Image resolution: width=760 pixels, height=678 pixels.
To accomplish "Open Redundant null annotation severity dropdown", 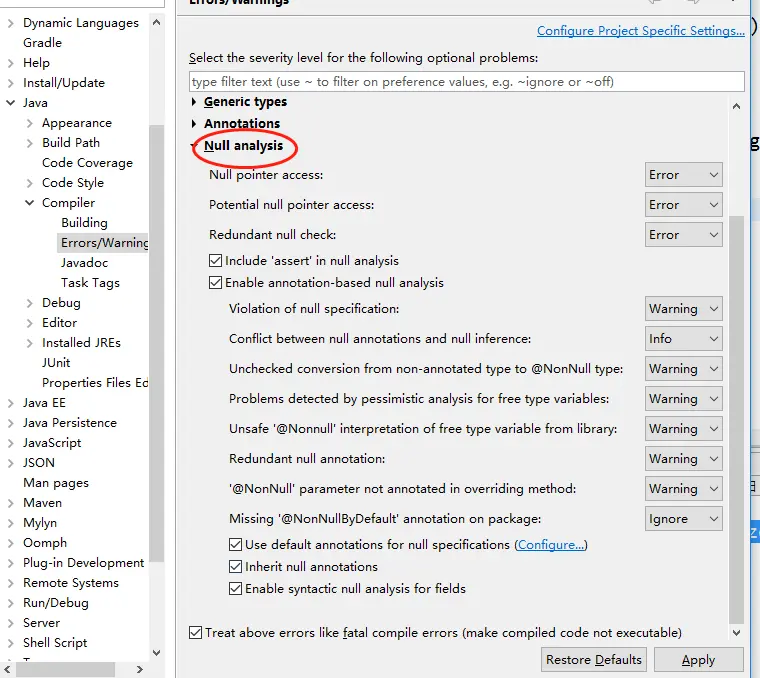I will tap(683, 459).
